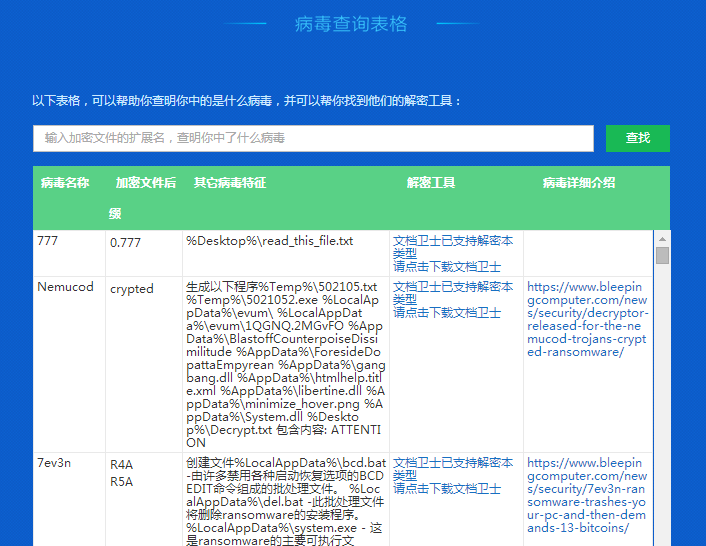Click the R4A extension text
Viewport: 706px width, 546px height.
pos(122,465)
